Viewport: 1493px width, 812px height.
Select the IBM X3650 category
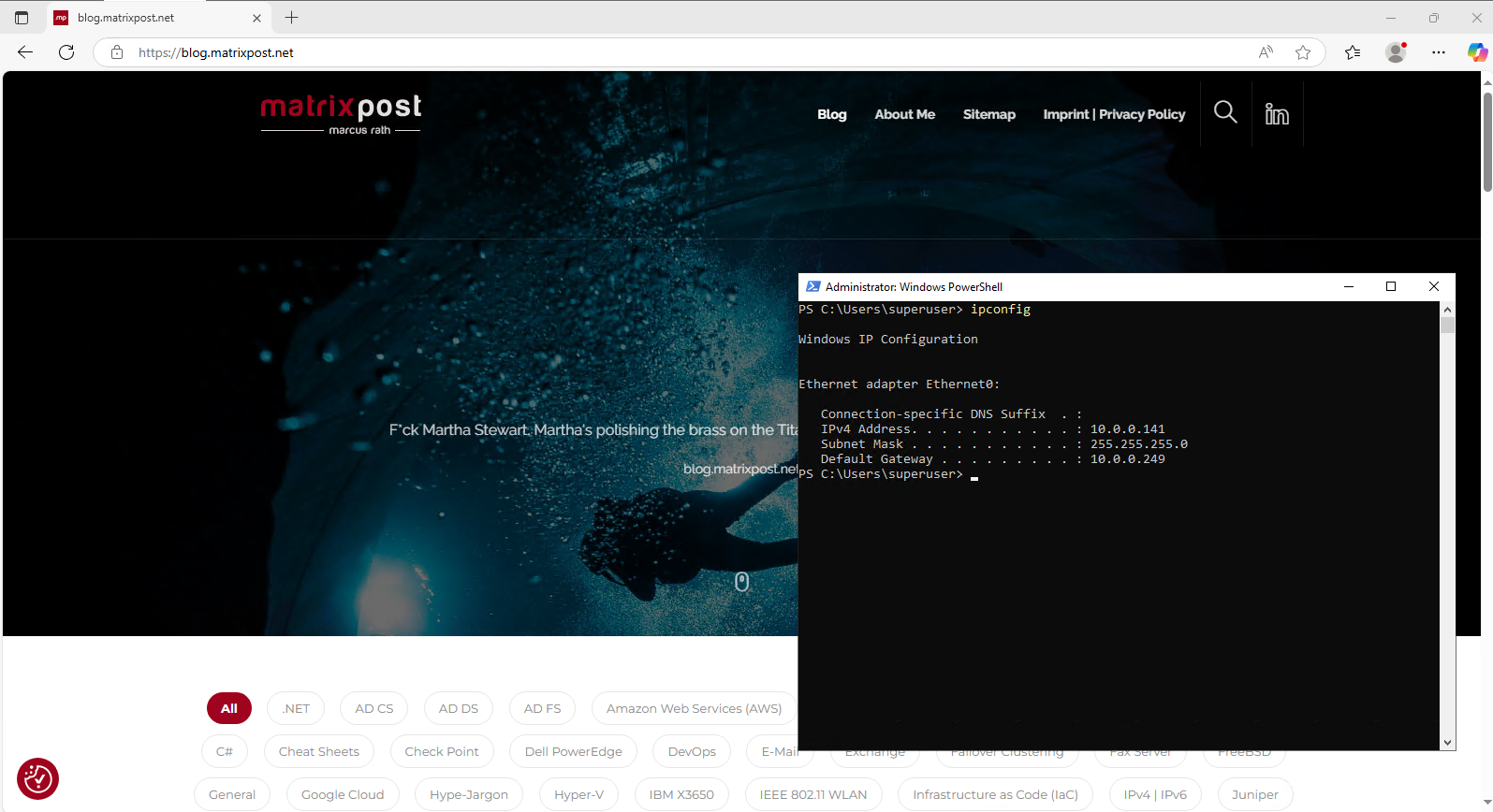click(681, 794)
